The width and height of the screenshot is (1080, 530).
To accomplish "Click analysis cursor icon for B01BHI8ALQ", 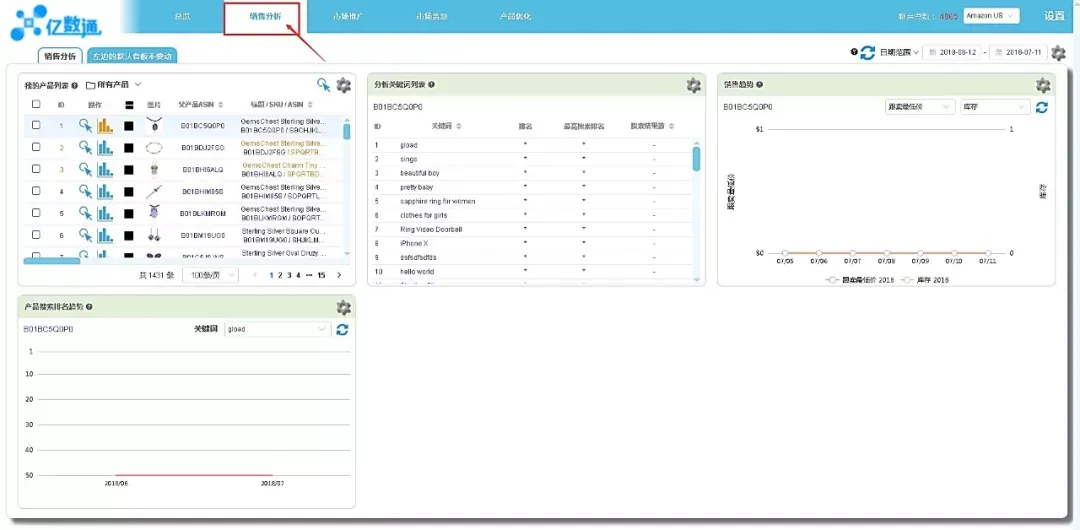I will (x=85, y=170).
